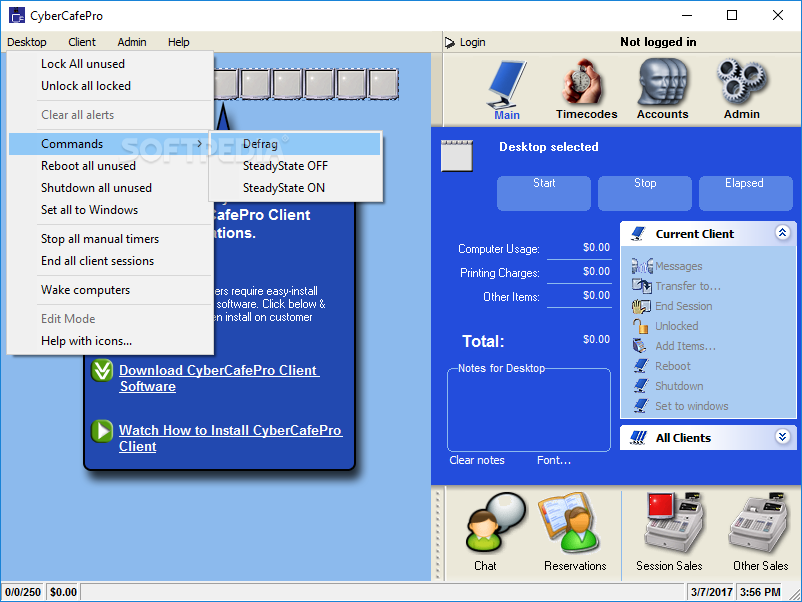The image size is (802, 602).
Task: Choose Reboot all unused
Action: click(x=110, y=166)
